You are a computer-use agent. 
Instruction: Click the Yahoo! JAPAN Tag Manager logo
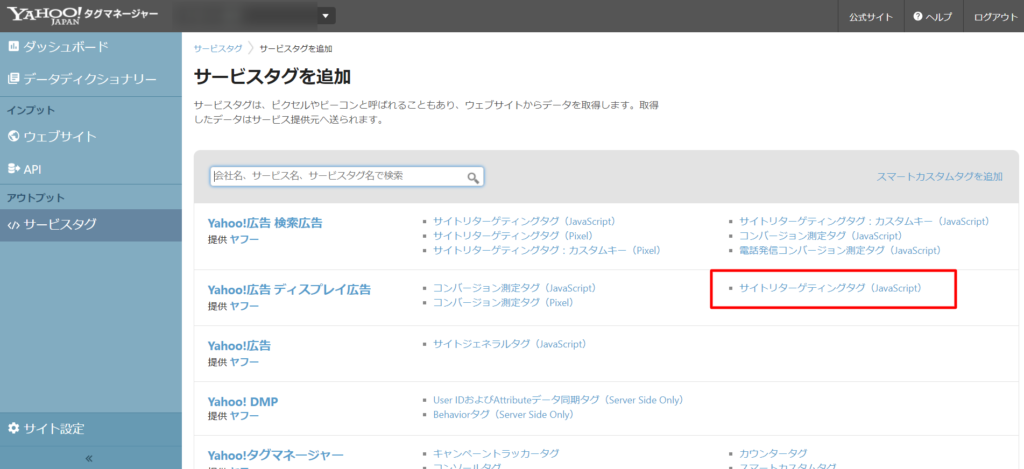pyautogui.click(x=83, y=15)
